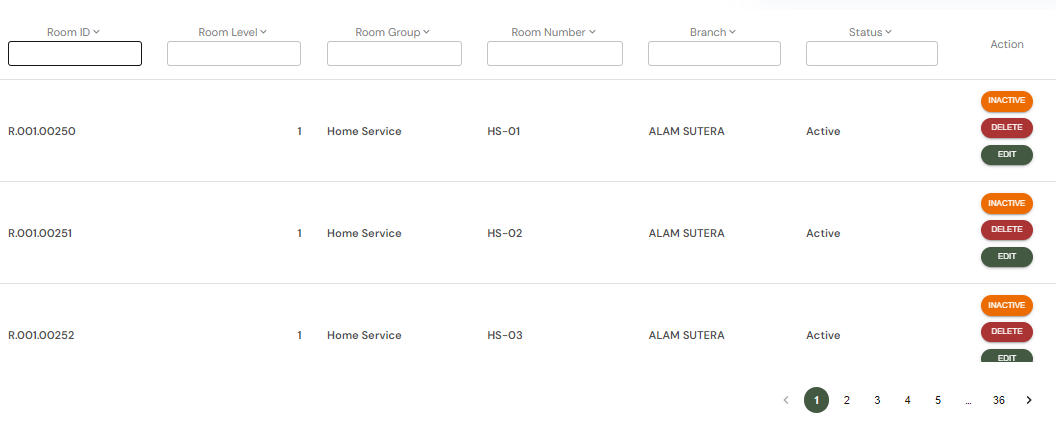Deactivate room HS-03 with Inactive button
Image resolution: width=1056 pixels, height=427 pixels.
(1006, 305)
